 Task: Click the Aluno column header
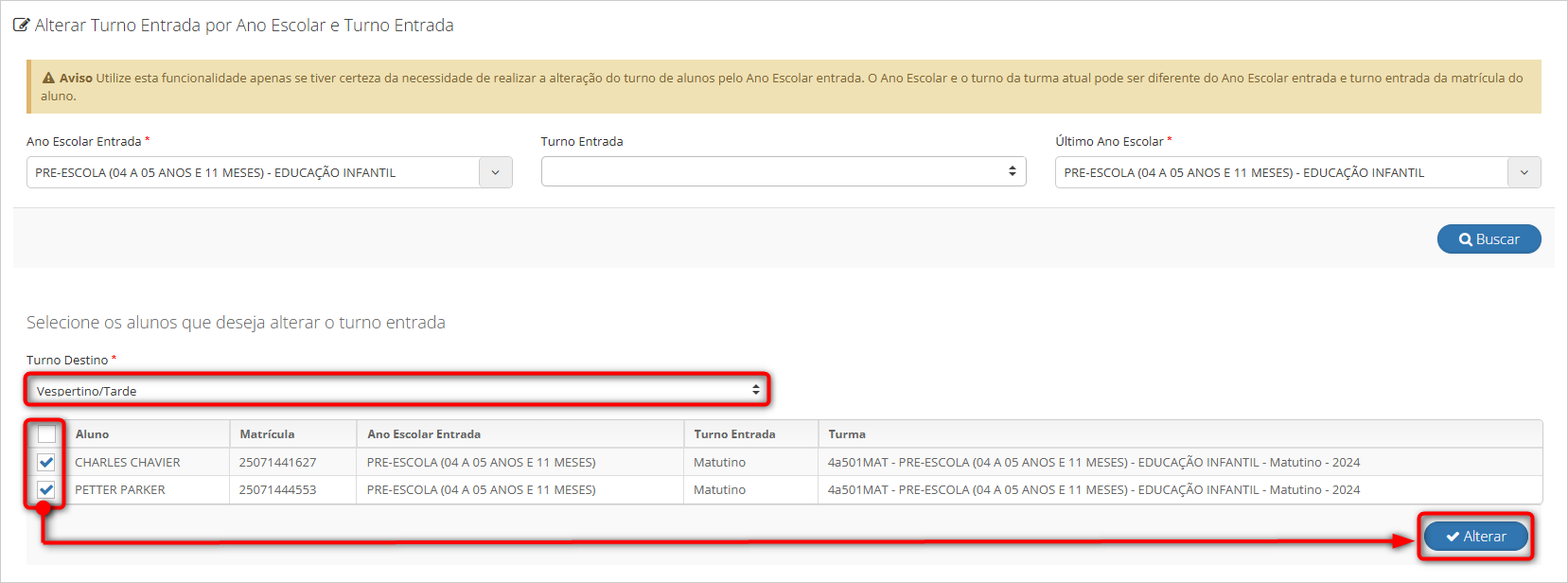pos(92,434)
